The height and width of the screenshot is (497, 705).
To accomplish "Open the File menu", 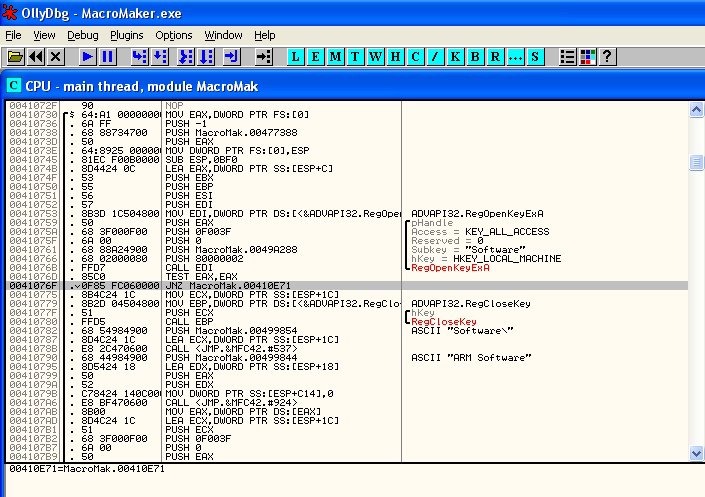I will tap(13, 35).
